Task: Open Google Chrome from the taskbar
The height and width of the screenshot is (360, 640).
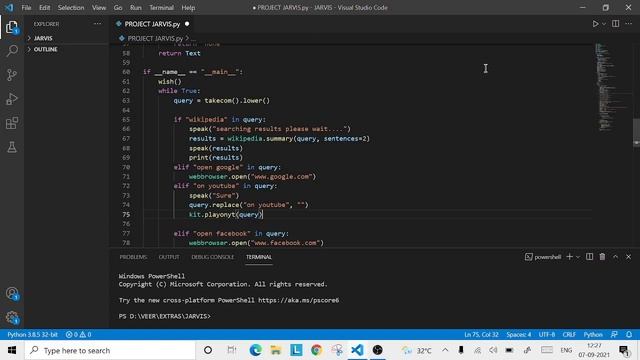Action: point(316,350)
